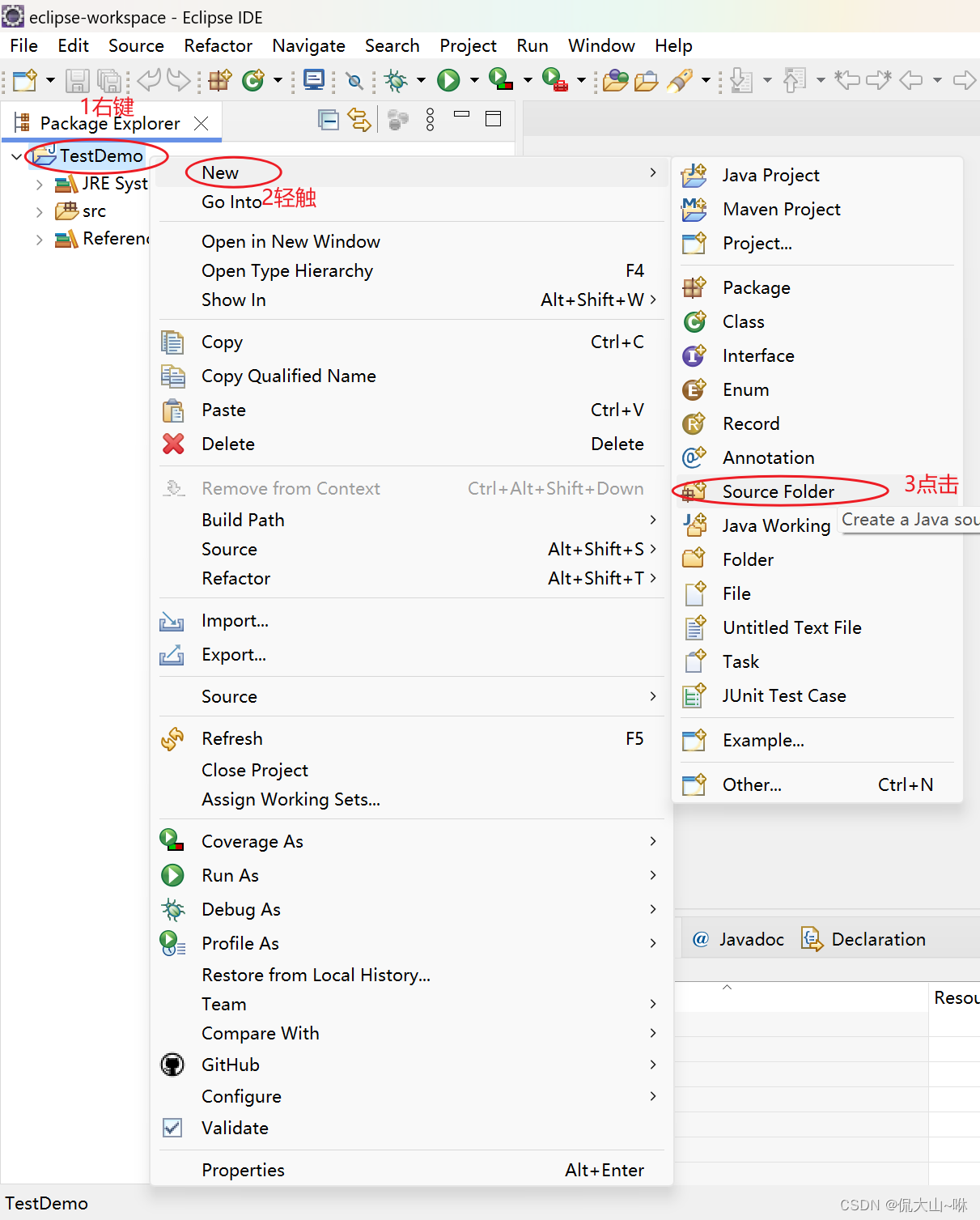Click the Redo toolbar icon
This screenshot has width=980, height=1220.
179,79
